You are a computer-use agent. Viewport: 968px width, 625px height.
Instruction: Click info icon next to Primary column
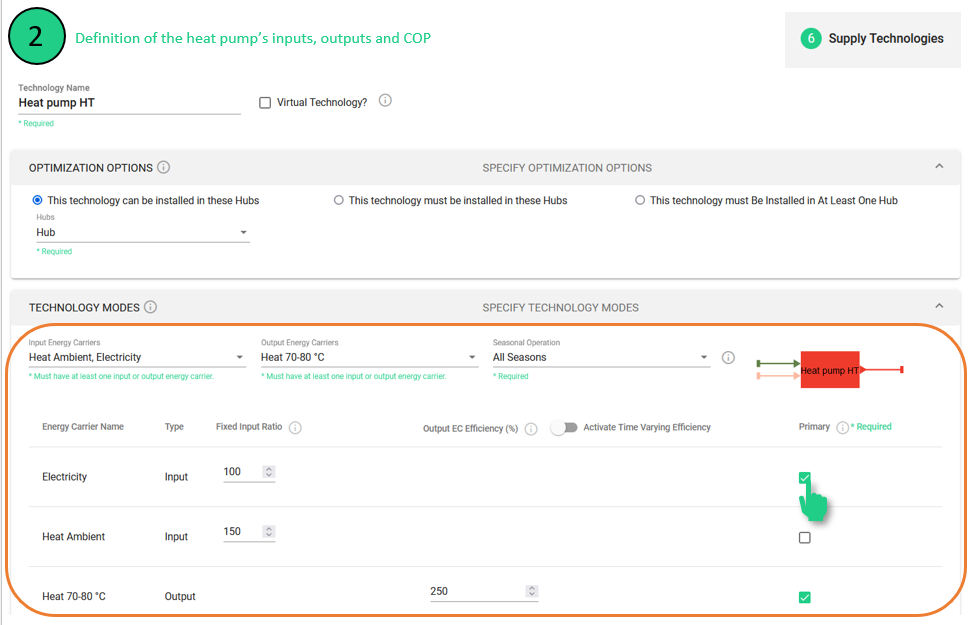[842, 427]
